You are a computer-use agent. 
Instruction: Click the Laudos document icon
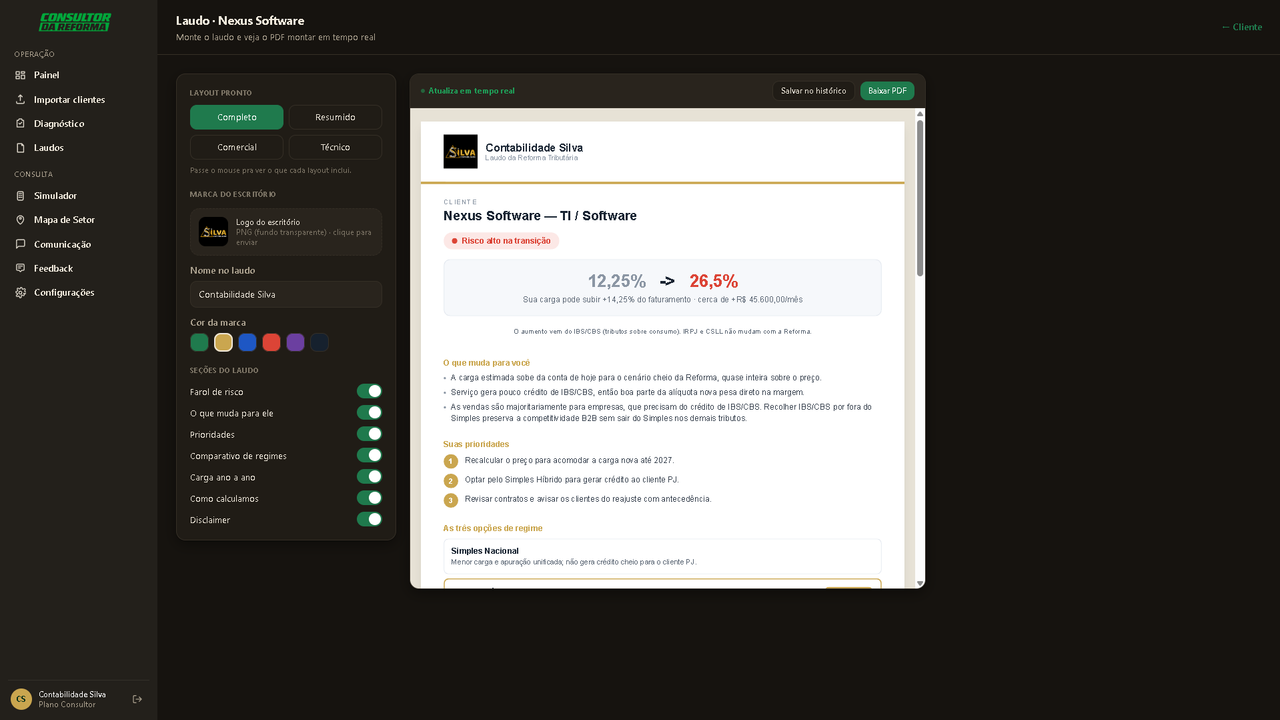[x=20, y=147]
